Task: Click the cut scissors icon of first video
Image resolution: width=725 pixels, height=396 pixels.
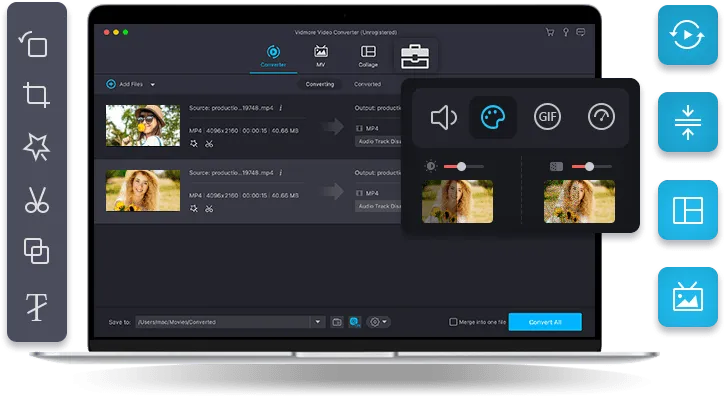Action: pos(209,144)
